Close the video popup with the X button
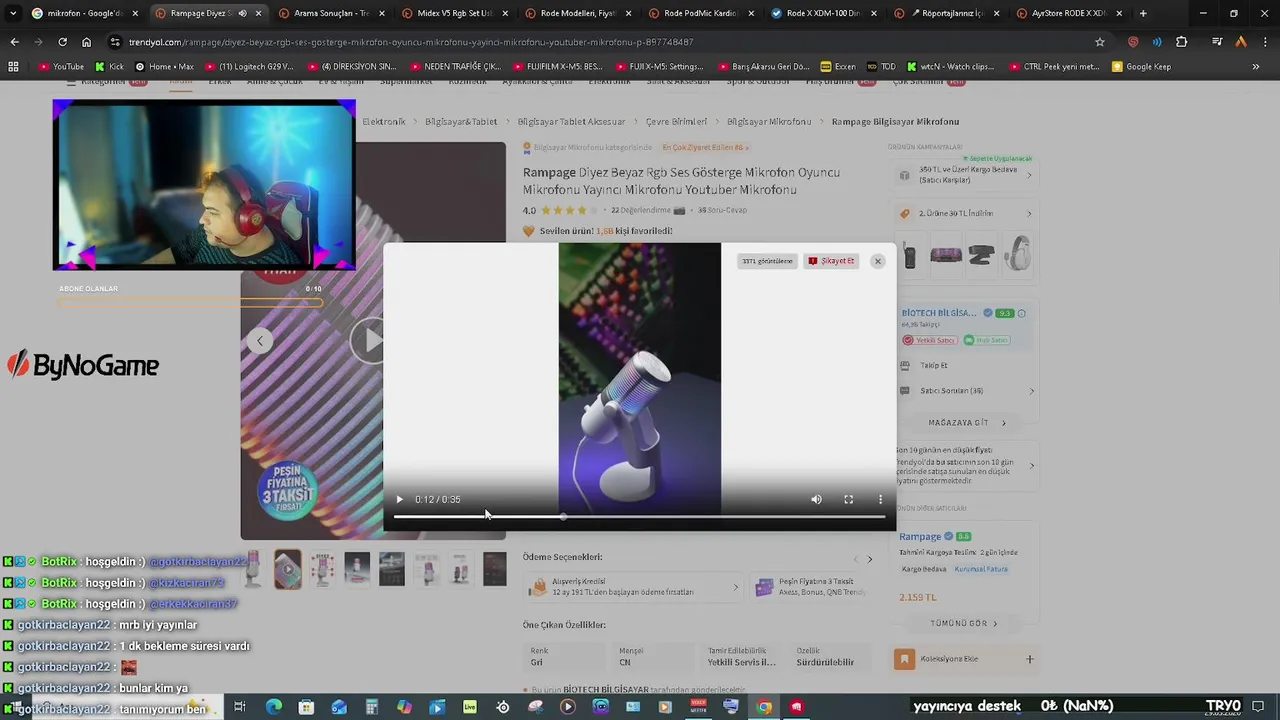The width and height of the screenshot is (1280, 720). 877,261
